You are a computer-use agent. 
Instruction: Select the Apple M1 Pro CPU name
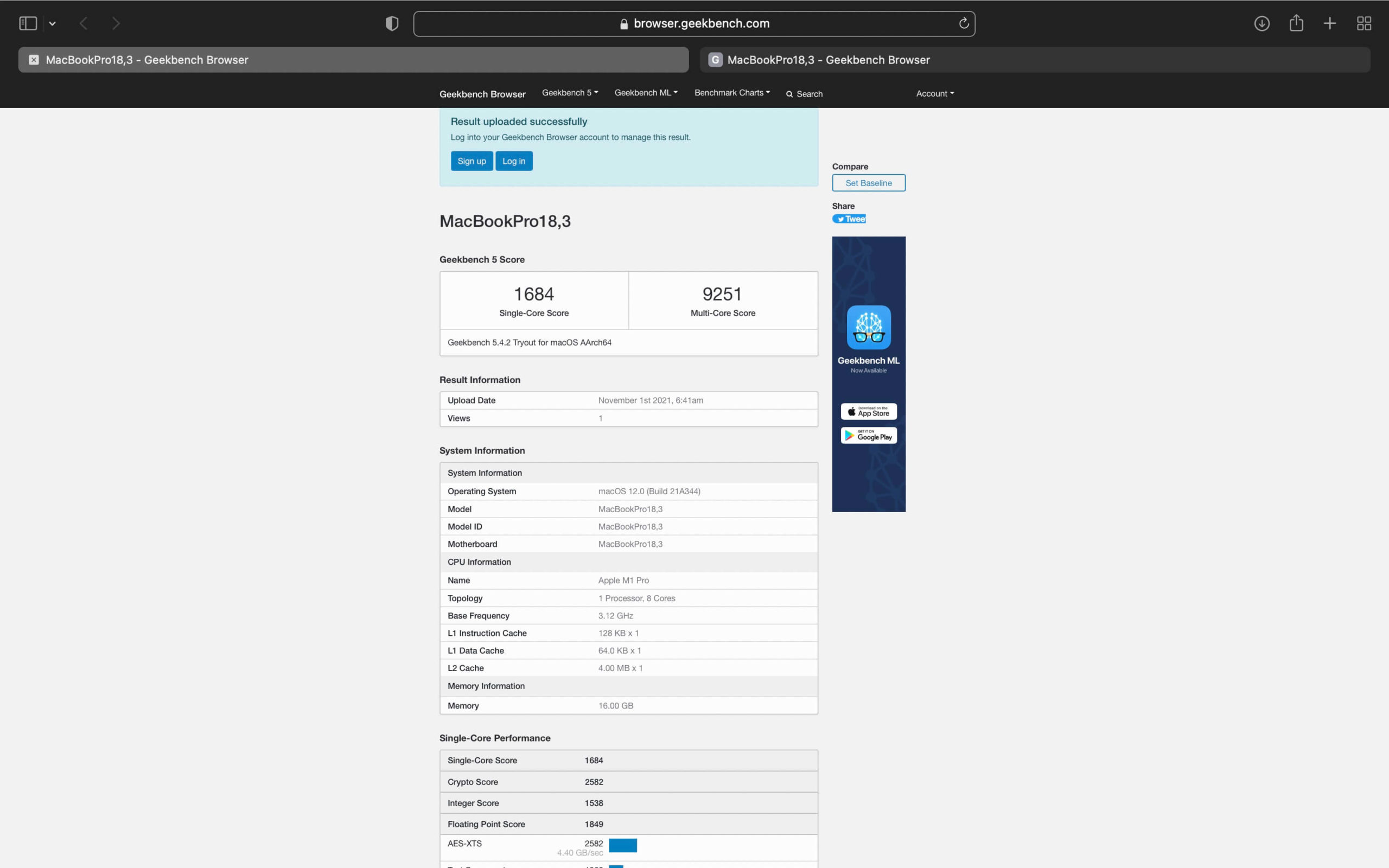point(623,580)
